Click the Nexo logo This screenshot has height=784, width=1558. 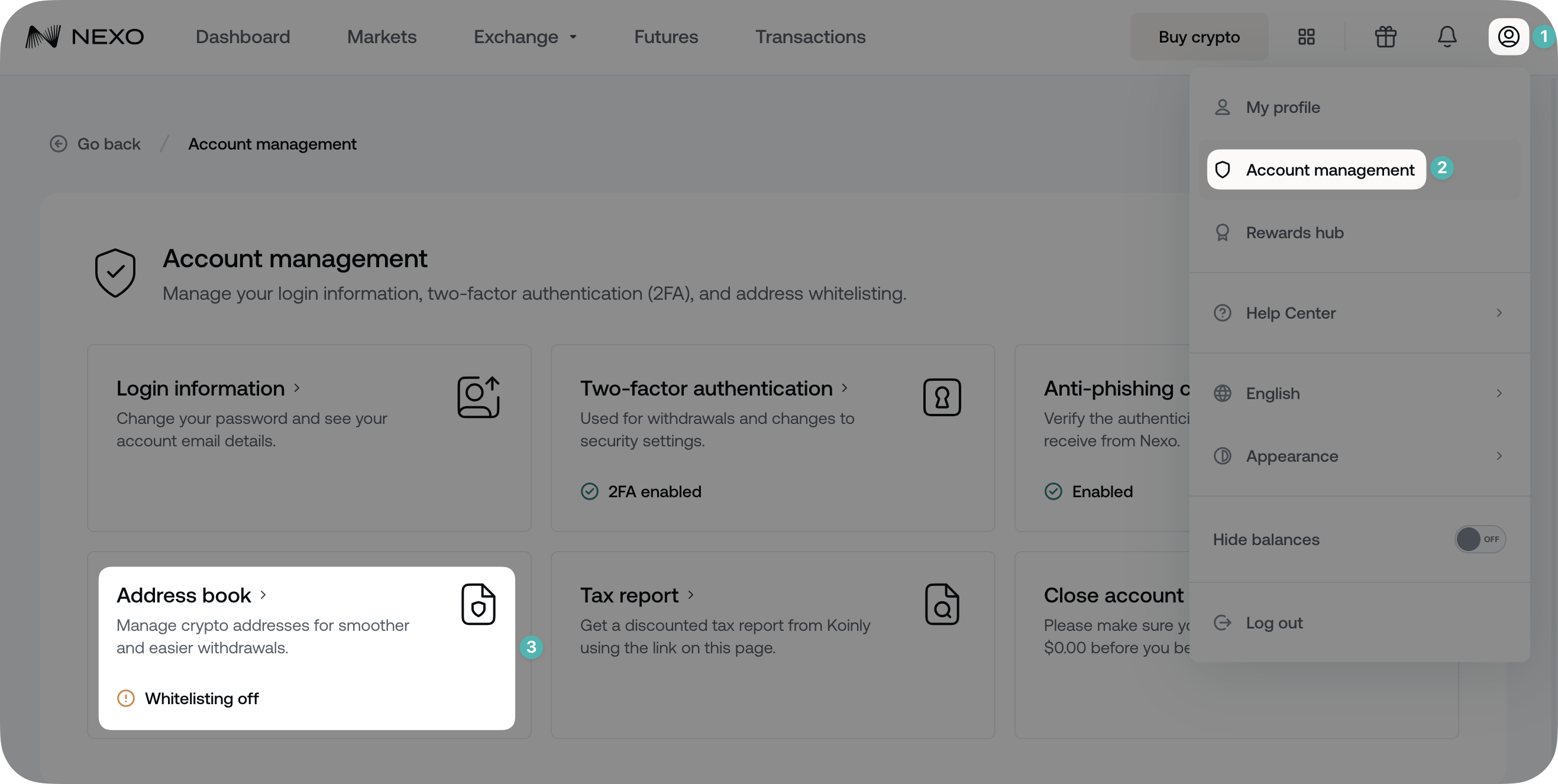85,37
